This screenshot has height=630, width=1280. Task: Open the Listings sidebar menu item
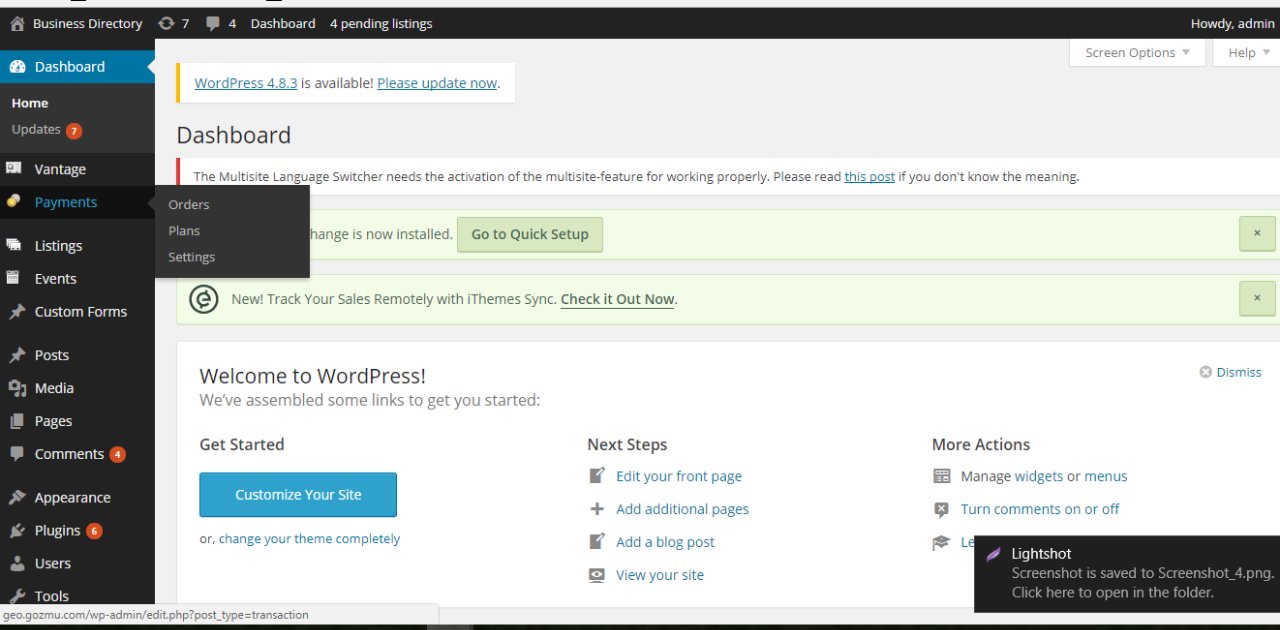77,245
